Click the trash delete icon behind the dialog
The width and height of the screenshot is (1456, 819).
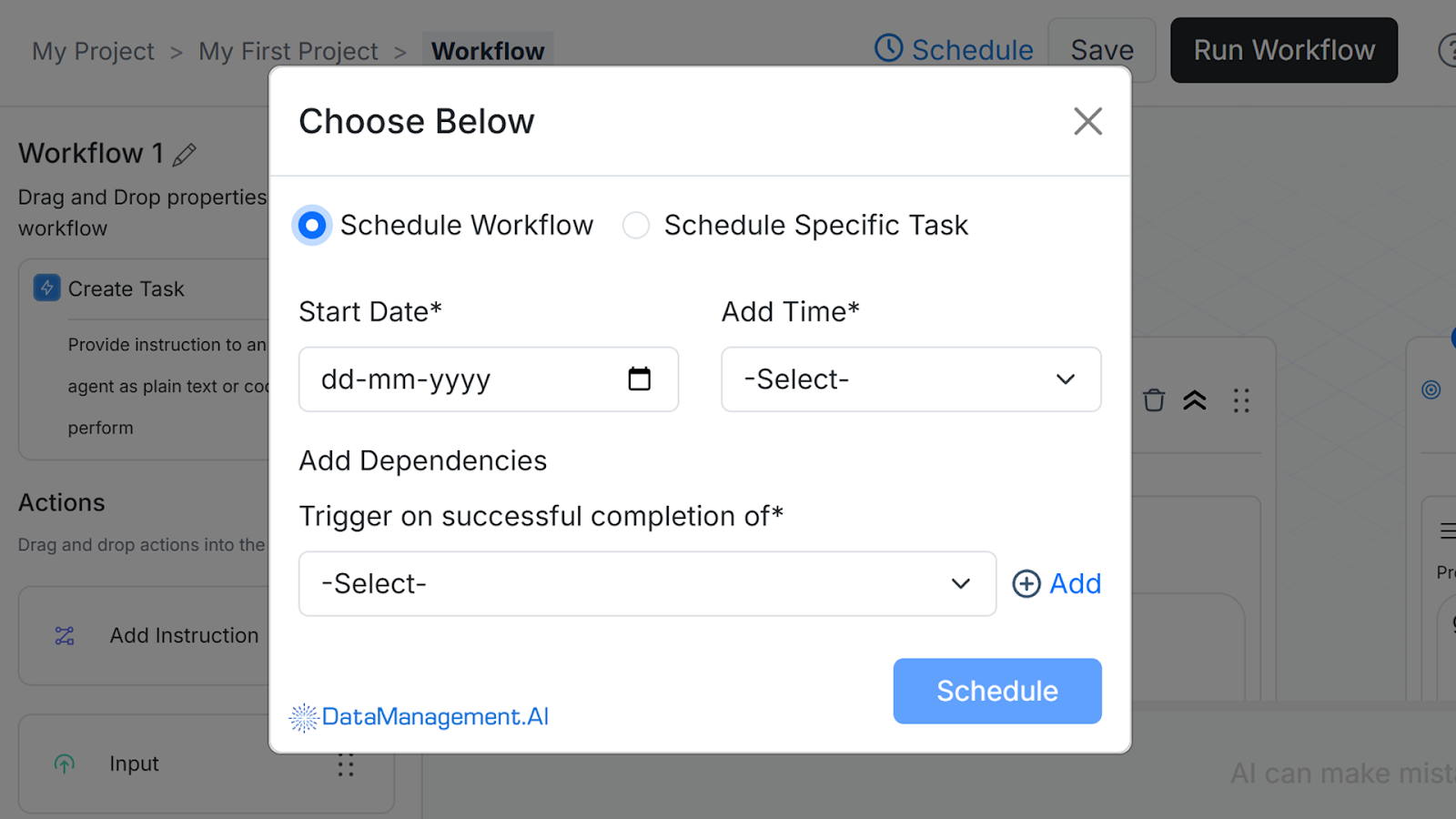[1153, 399]
